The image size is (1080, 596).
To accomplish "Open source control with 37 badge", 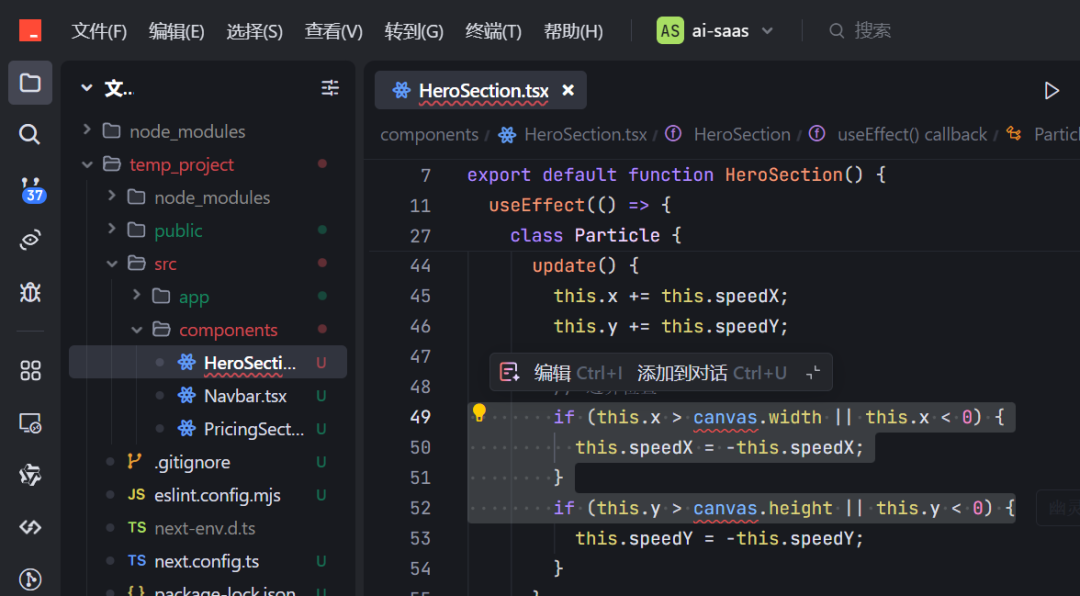I will coord(31,187).
